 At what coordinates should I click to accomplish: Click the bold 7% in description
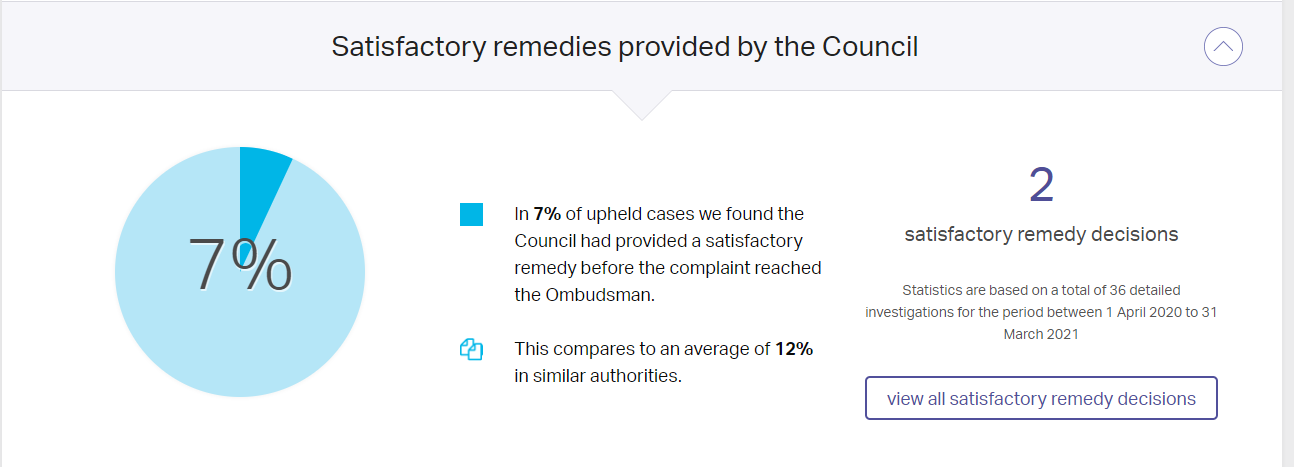pyautogui.click(x=546, y=214)
